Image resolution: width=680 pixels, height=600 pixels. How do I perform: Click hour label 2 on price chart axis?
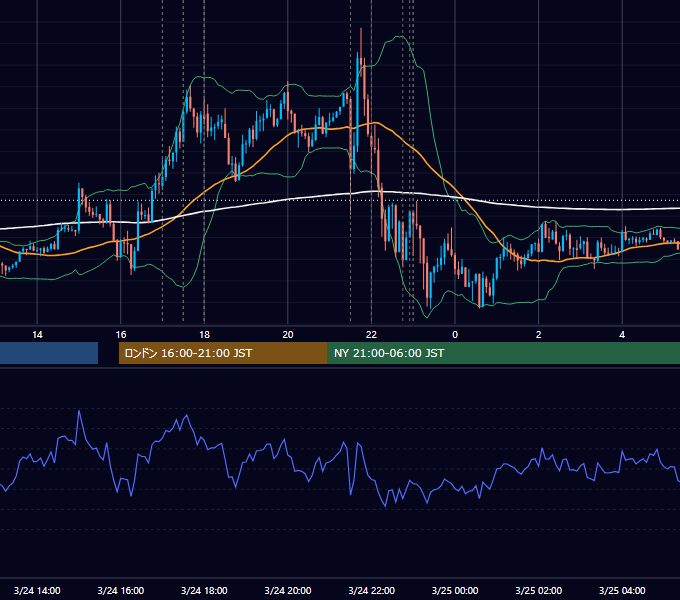[539, 335]
